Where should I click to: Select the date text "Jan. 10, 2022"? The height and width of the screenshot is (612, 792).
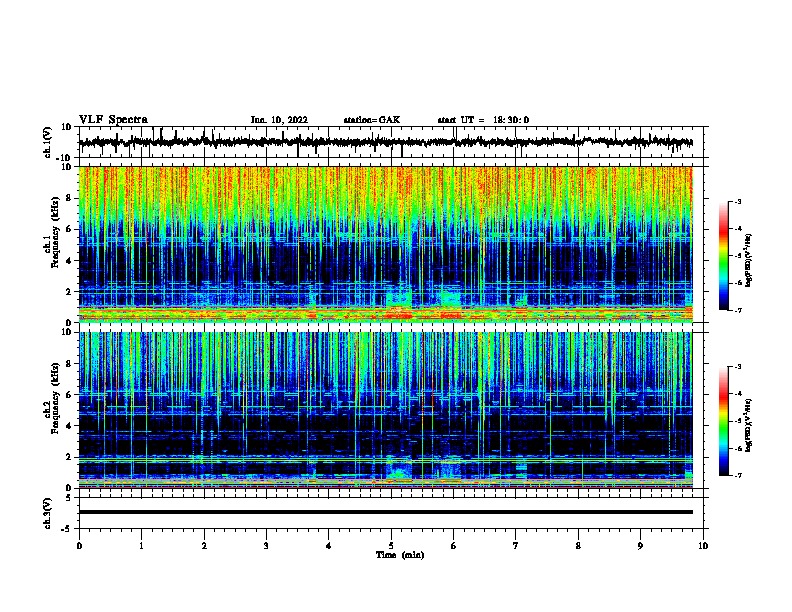279,120
